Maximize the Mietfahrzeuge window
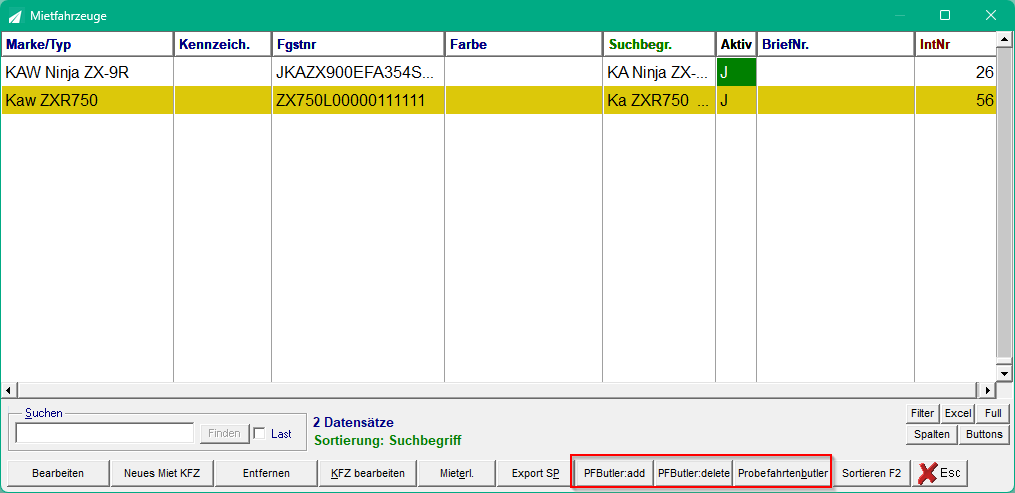The height and width of the screenshot is (493, 1015). click(x=944, y=16)
